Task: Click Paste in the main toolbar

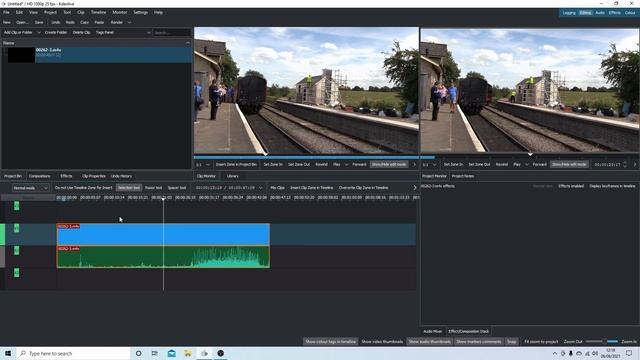Action: 99,22
